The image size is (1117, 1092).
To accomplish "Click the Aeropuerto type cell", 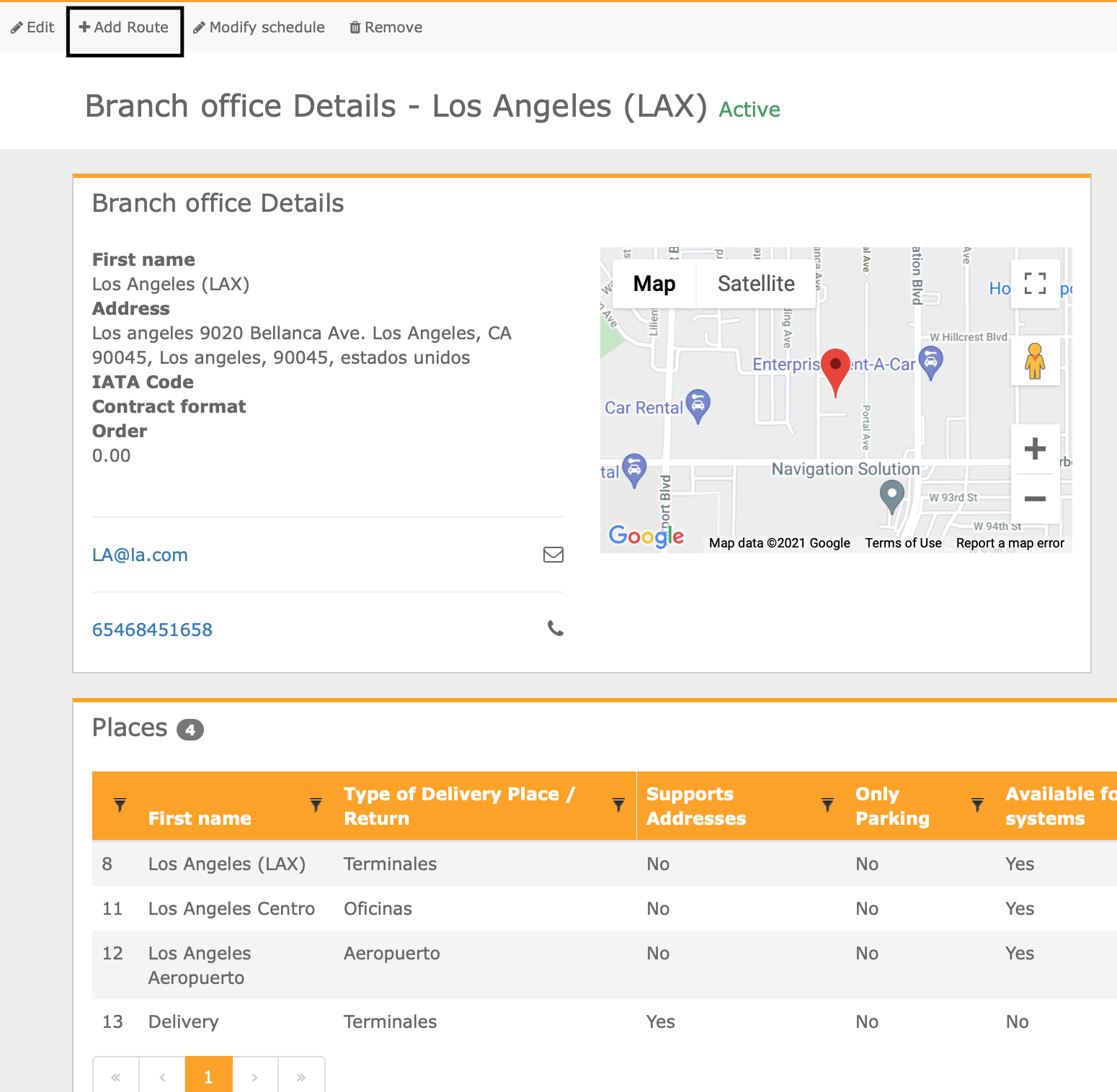I will pyautogui.click(x=391, y=953).
